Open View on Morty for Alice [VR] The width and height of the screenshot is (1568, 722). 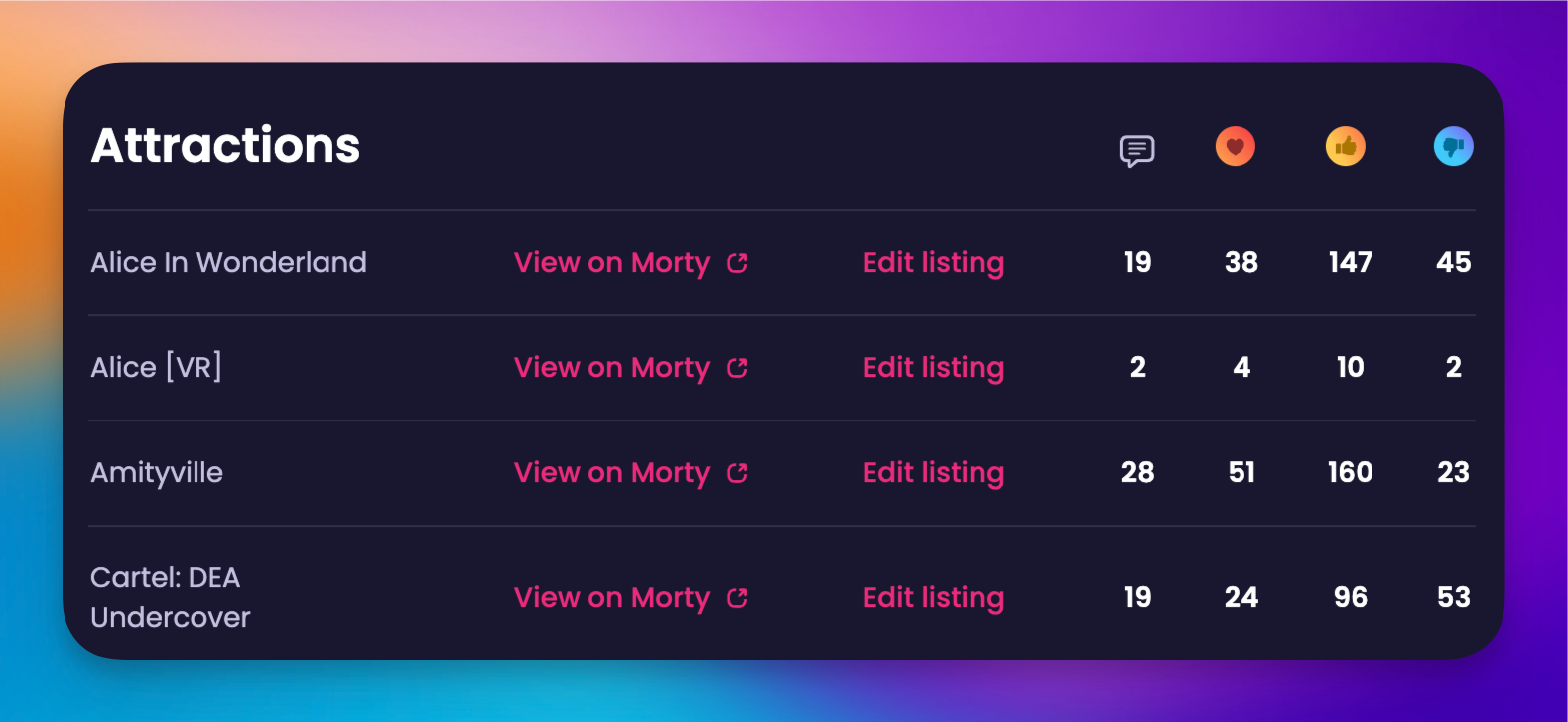611,368
